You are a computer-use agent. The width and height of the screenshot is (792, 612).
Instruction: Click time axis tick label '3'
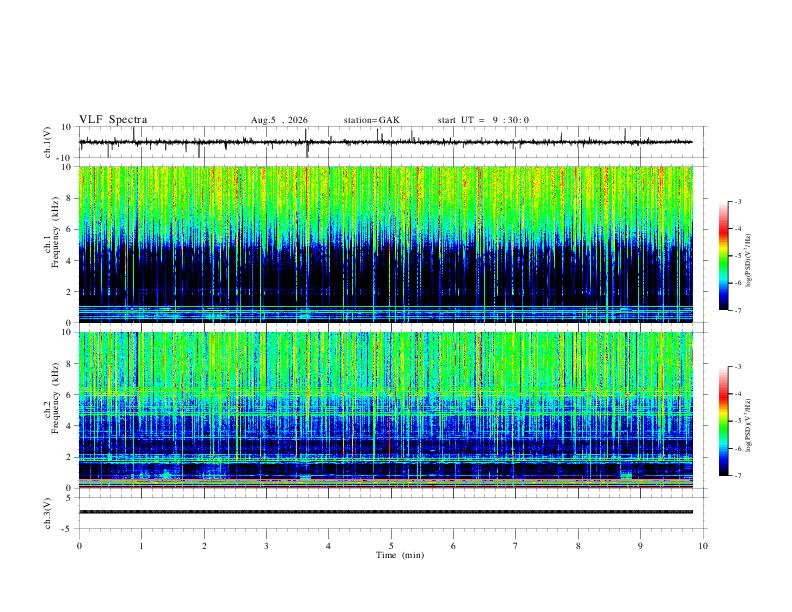pos(266,546)
